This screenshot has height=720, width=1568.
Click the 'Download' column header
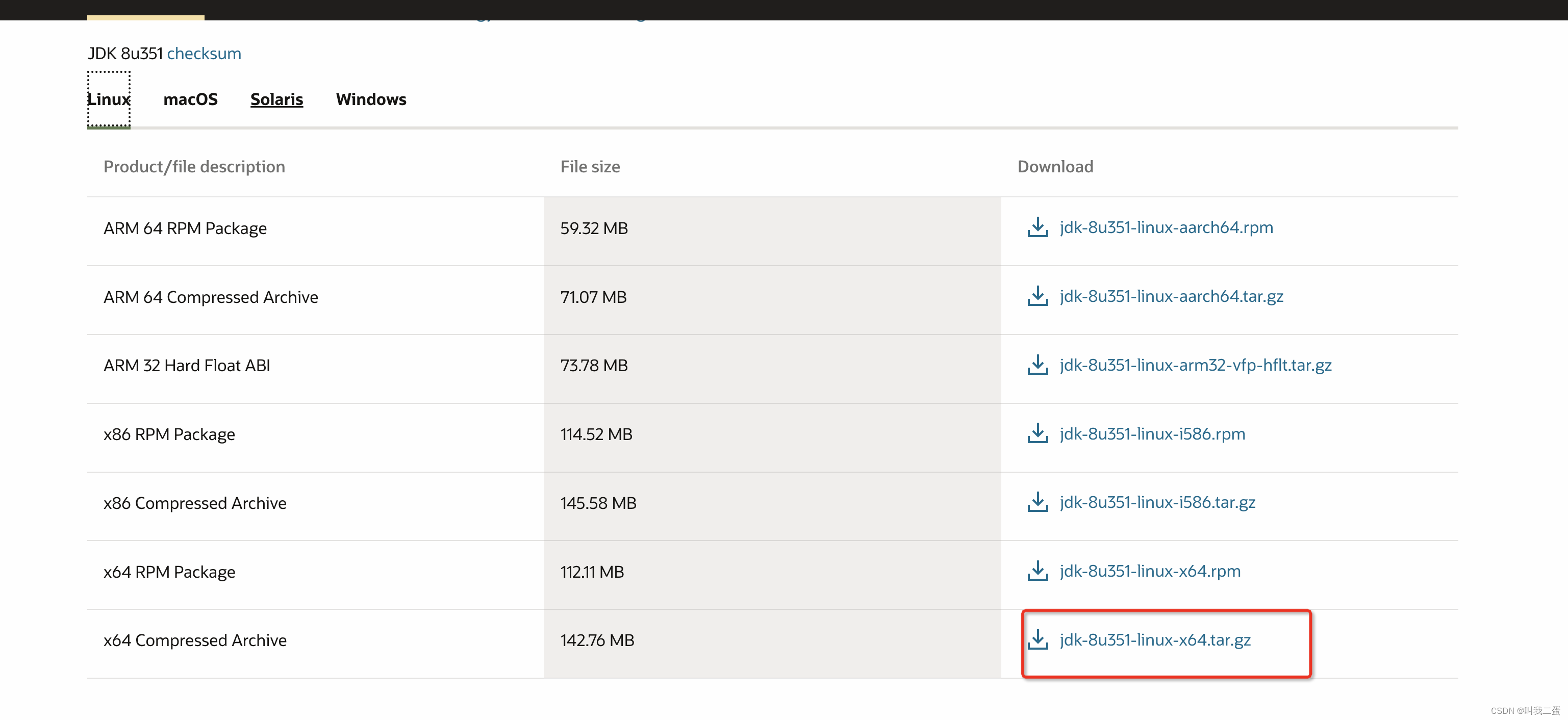pos(1055,167)
